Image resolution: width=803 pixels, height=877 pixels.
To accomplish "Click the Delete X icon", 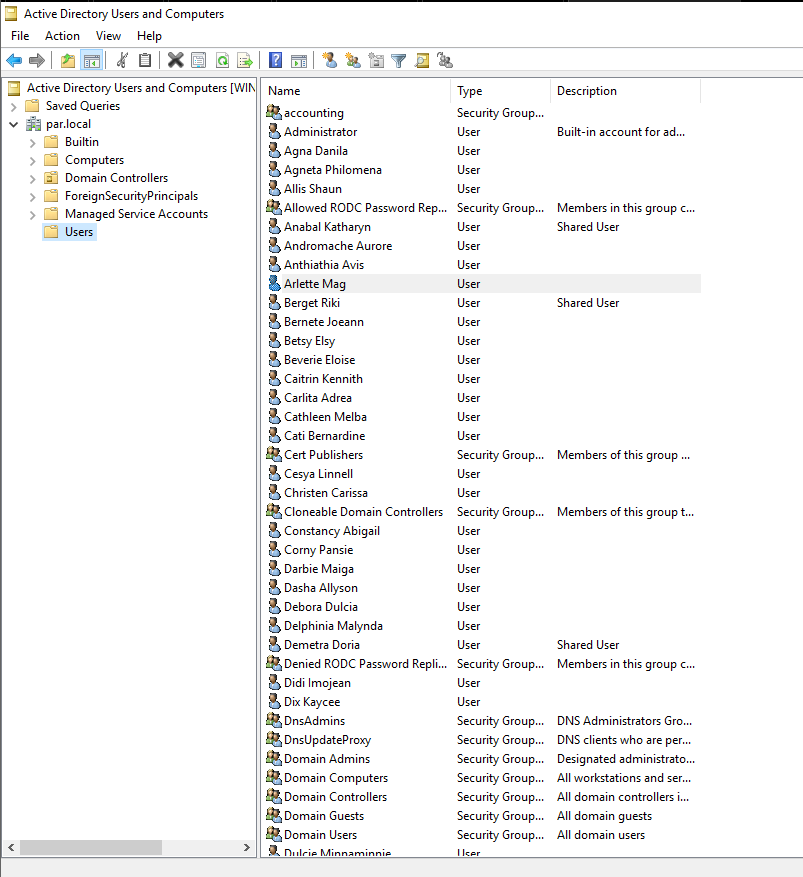I will [x=176, y=60].
